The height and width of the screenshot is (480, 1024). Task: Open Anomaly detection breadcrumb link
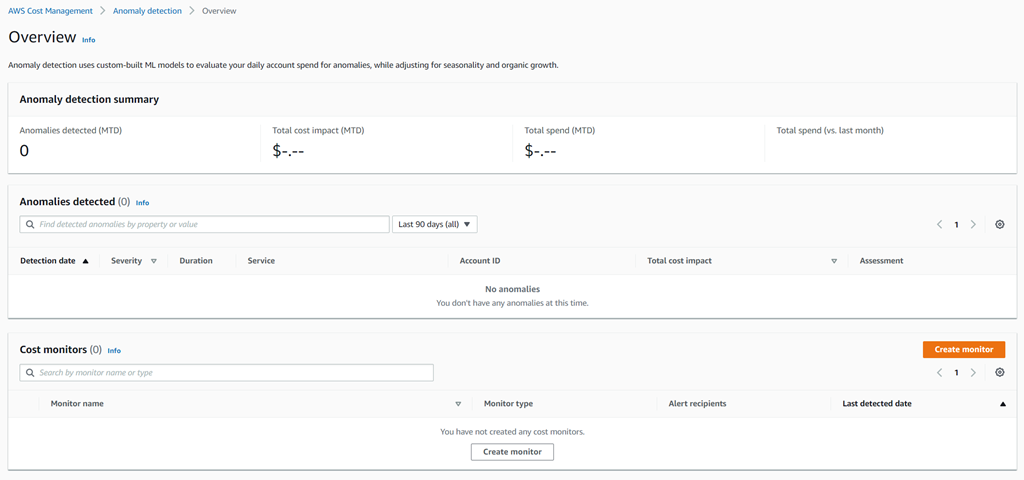pos(147,11)
